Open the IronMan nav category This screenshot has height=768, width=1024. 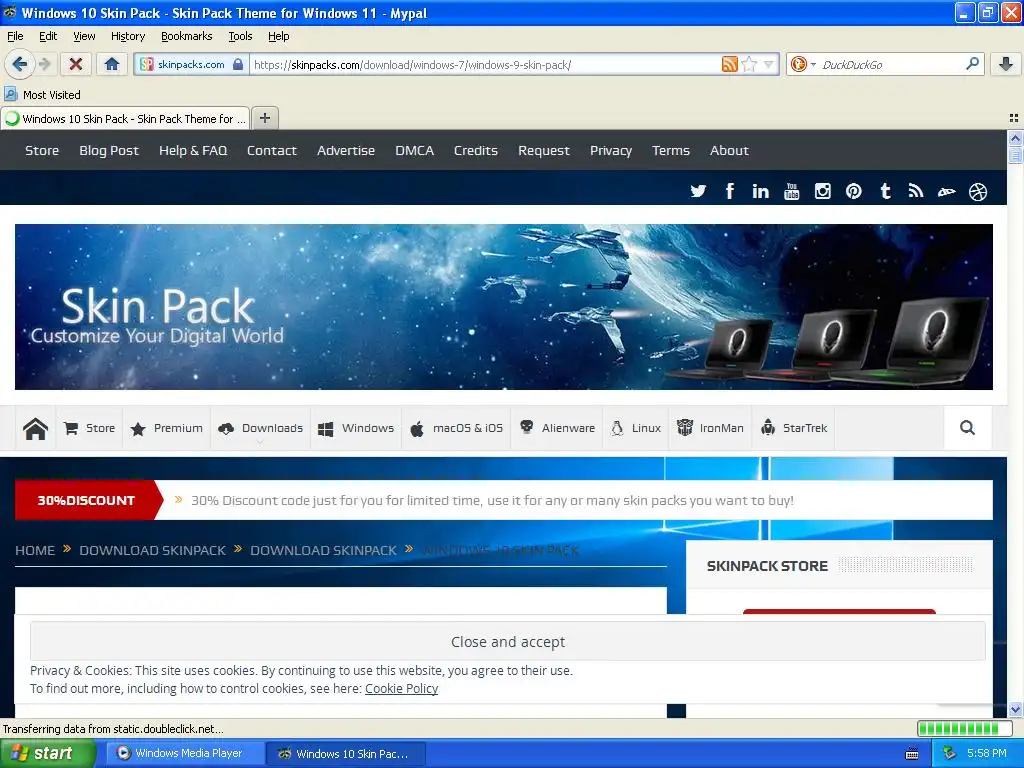click(711, 428)
